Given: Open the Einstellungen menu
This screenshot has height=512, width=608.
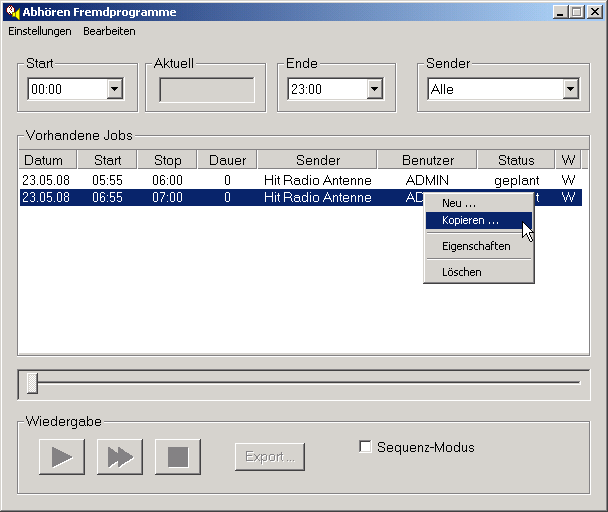Looking at the screenshot, I should pos(40,31).
